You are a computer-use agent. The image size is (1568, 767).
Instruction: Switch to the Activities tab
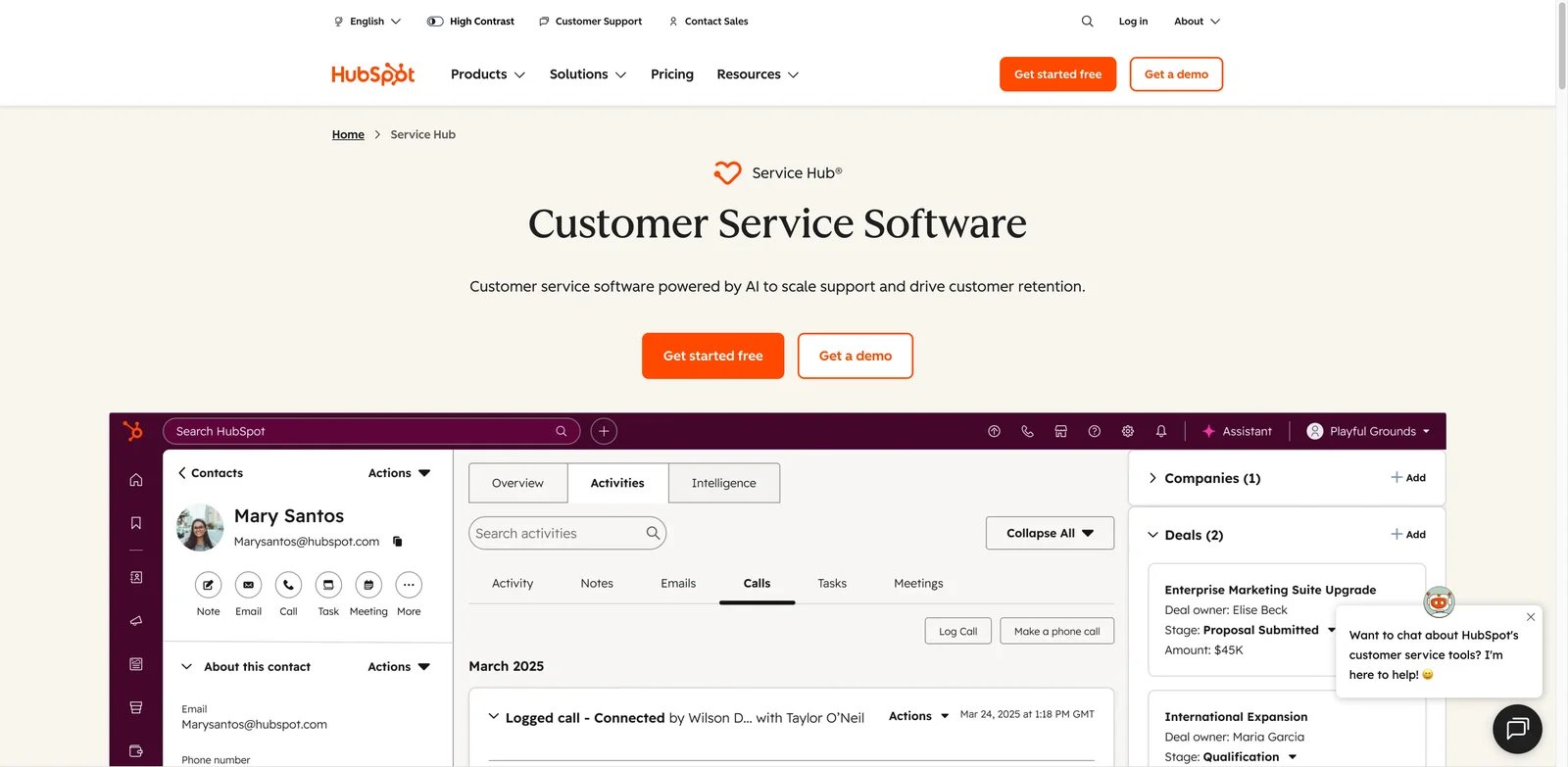pos(617,483)
